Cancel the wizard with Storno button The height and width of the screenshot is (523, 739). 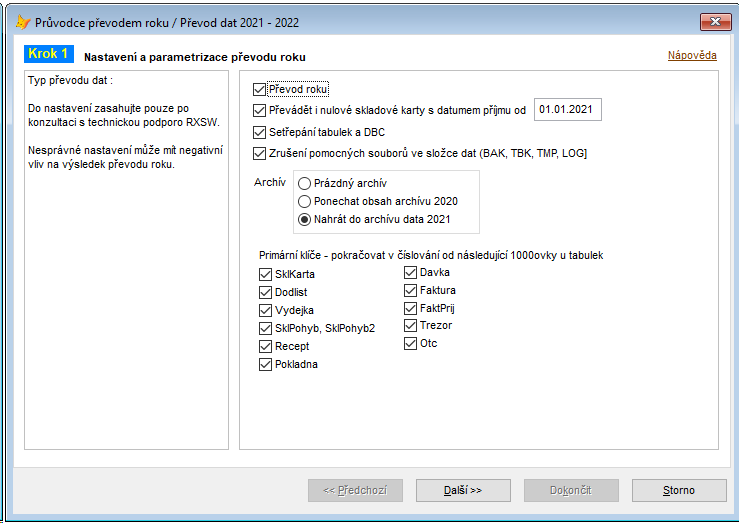click(x=679, y=490)
